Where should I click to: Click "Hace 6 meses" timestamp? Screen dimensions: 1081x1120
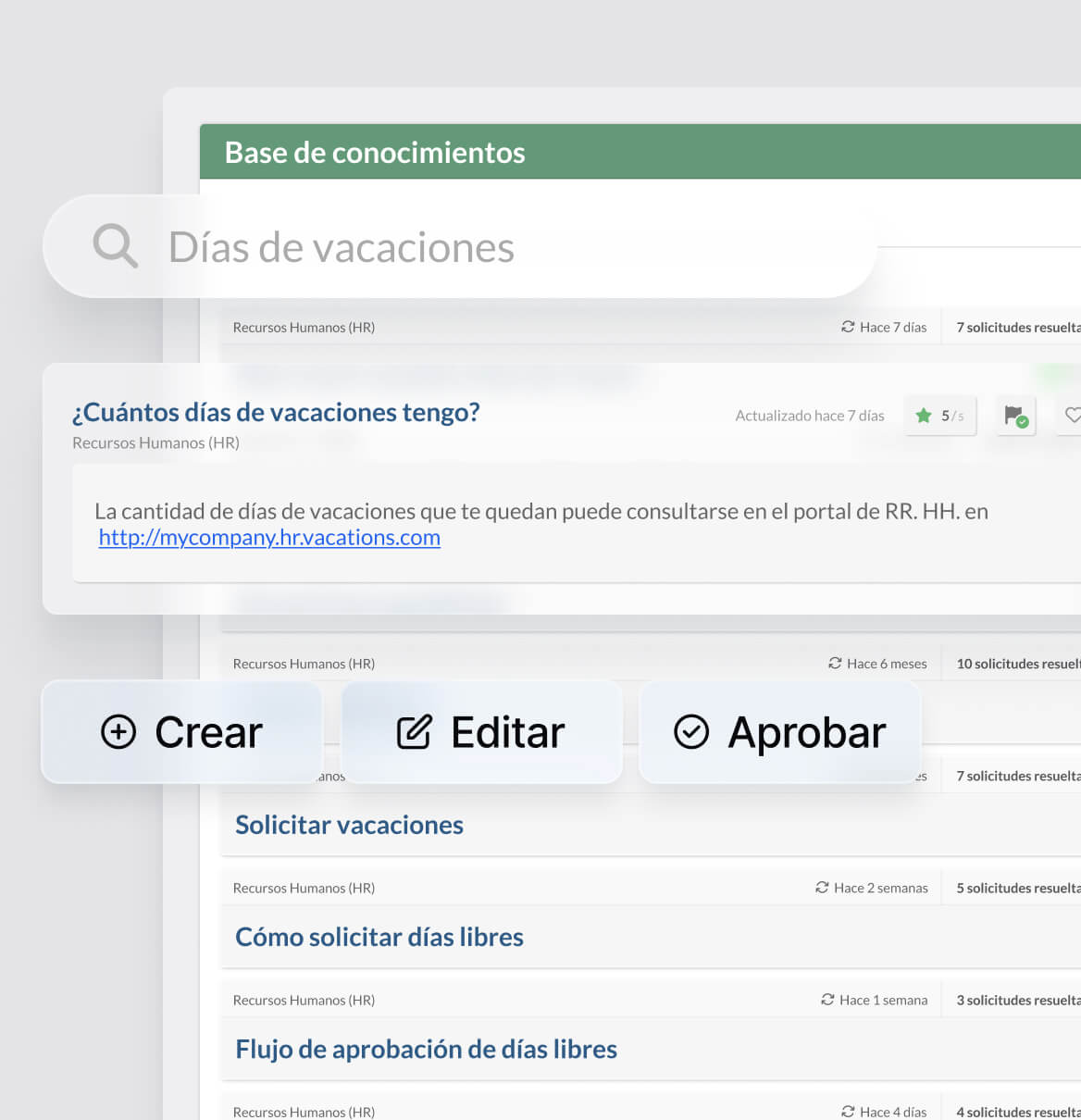click(x=887, y=664)
